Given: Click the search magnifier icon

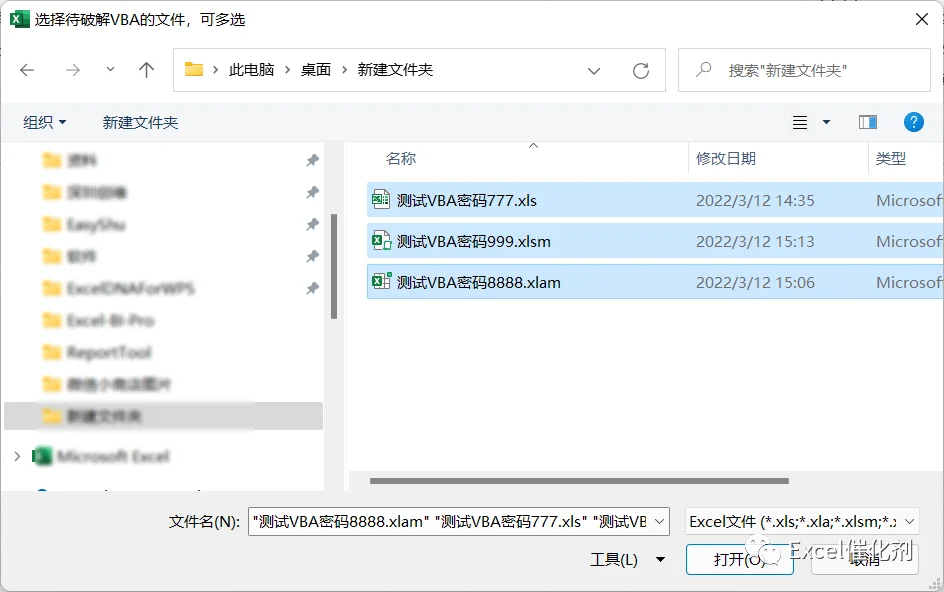Looking at the screenshot, I should click(703, 70).
